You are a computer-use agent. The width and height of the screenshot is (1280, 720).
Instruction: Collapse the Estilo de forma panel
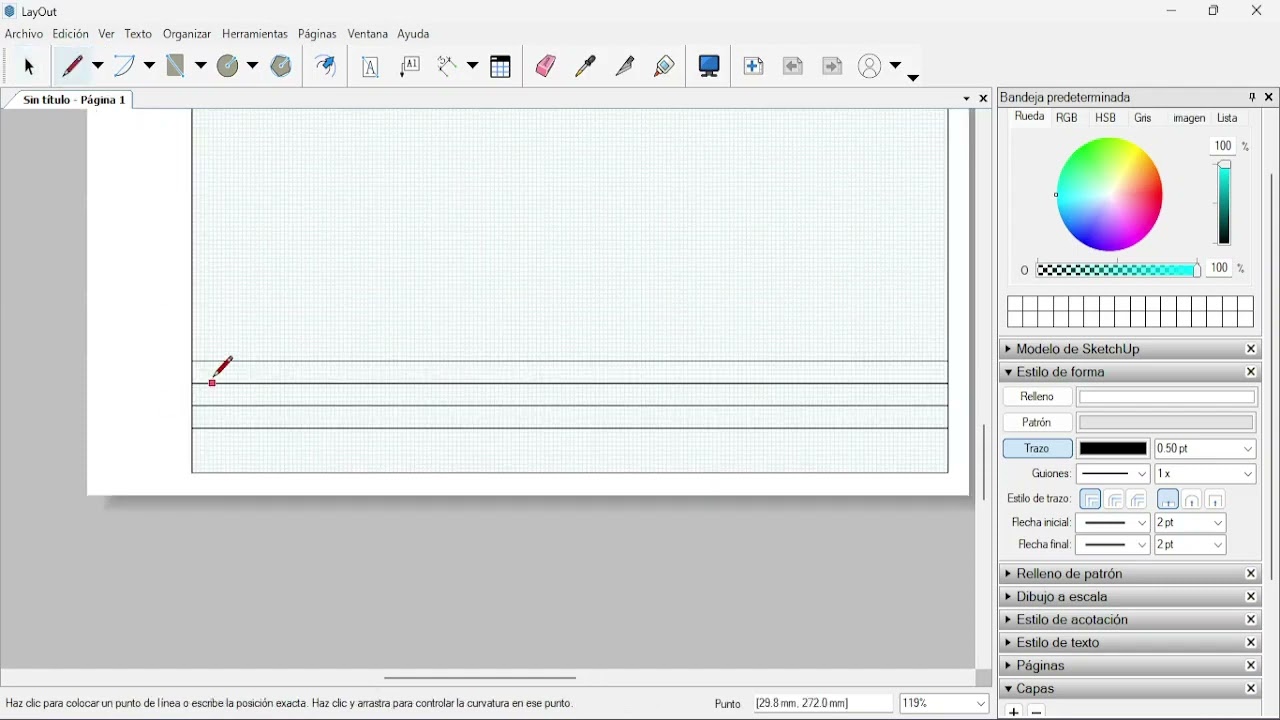click(x=1008, y=373)
